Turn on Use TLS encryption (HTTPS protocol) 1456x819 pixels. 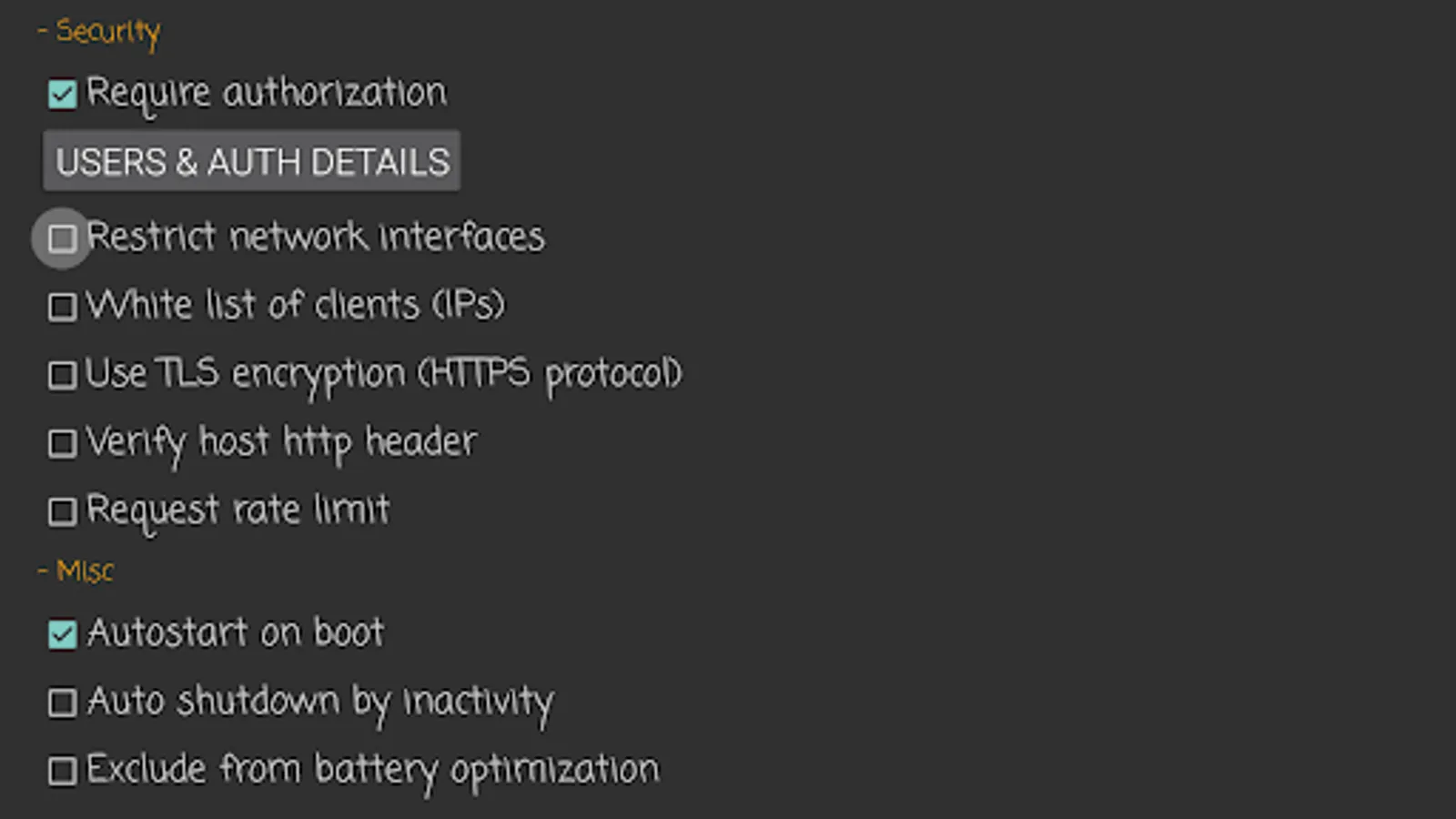point(62,375)
